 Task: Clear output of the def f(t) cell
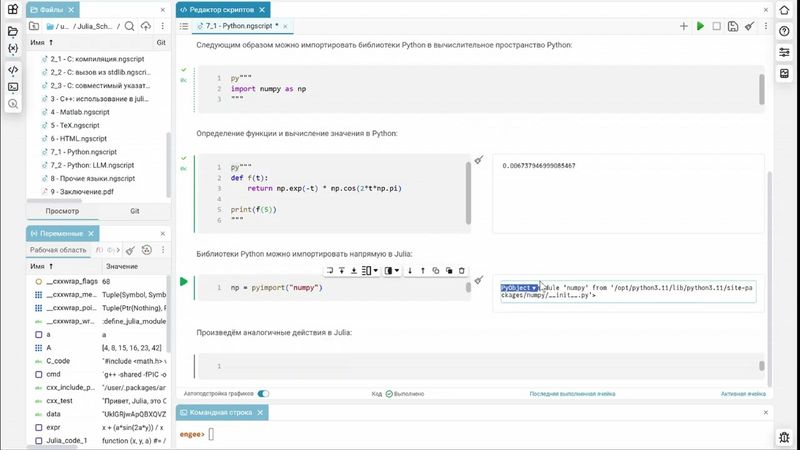pyautogui.click(x=479, y=160)
